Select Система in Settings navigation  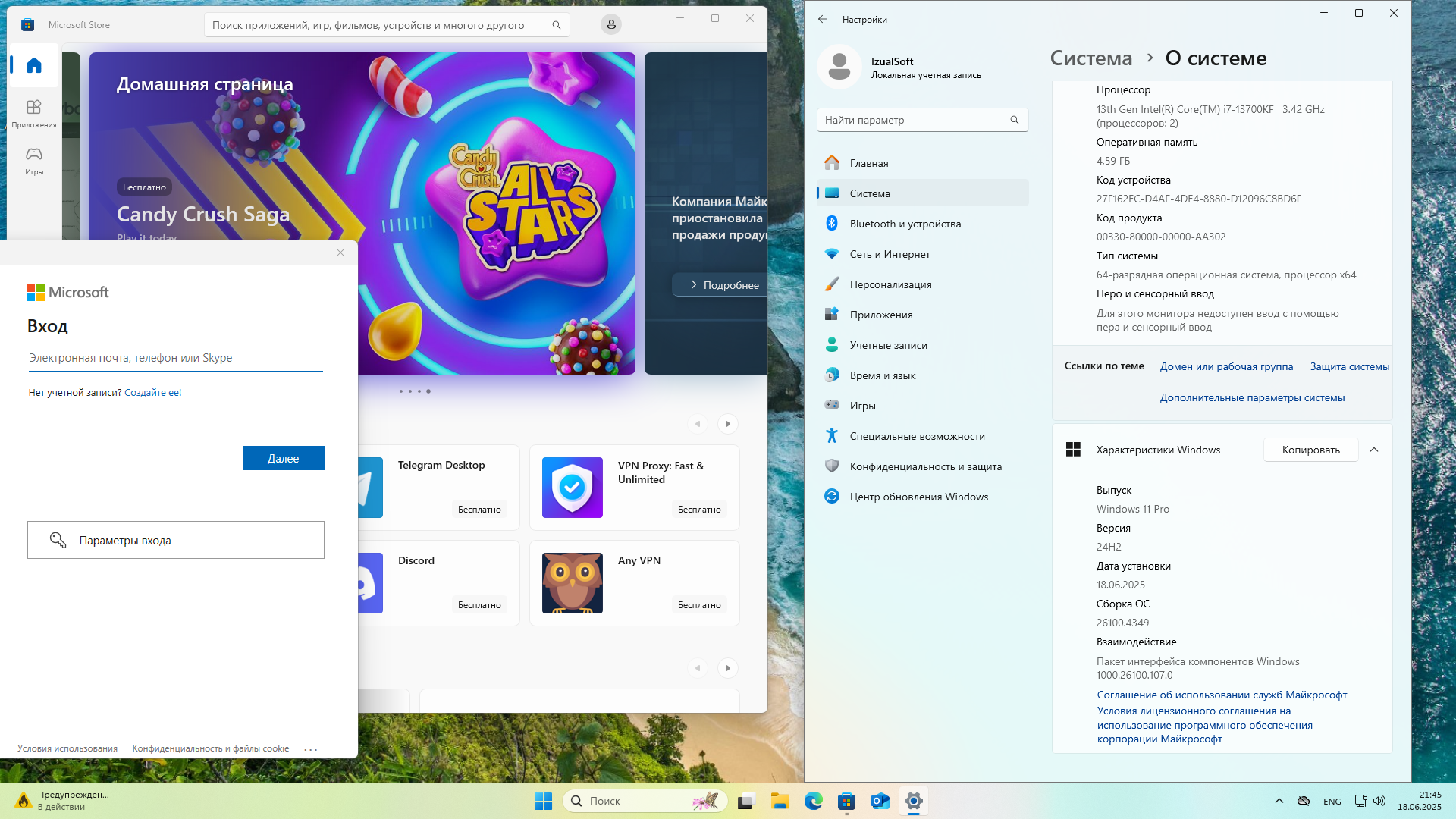[922, 193]
